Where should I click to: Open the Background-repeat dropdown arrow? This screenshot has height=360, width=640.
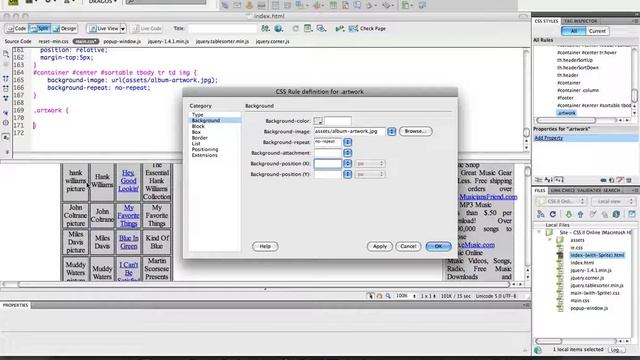click(347, 142)
